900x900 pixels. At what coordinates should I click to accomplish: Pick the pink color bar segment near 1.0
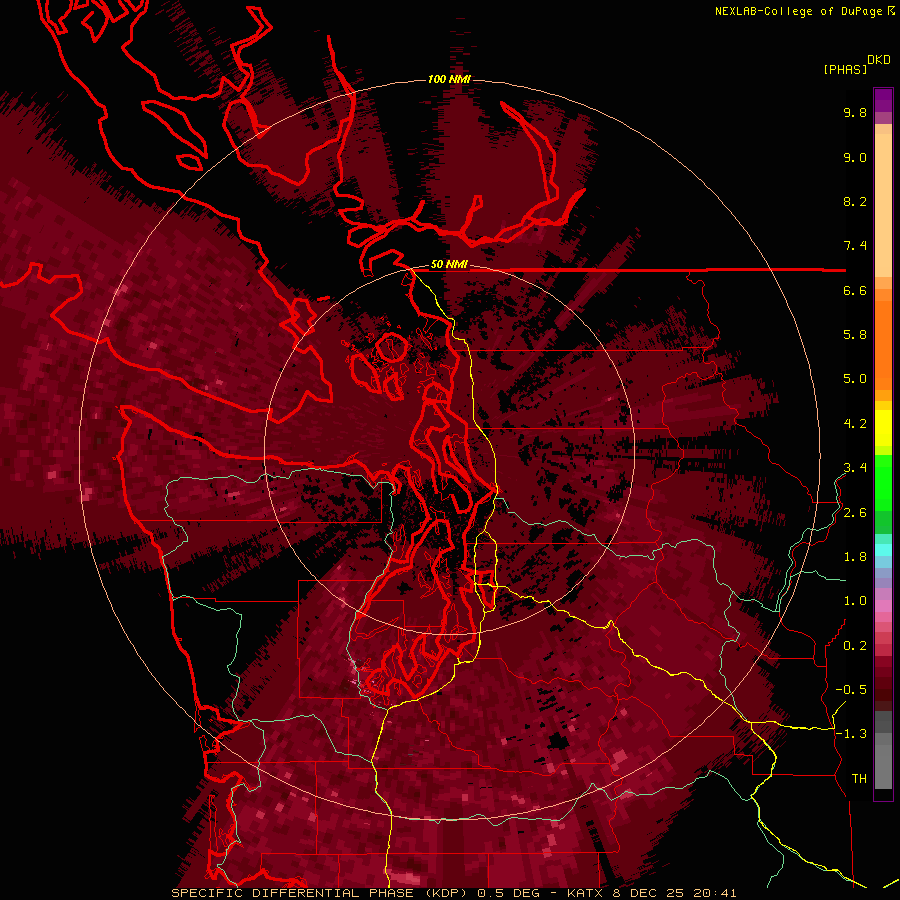click(883, 606)
